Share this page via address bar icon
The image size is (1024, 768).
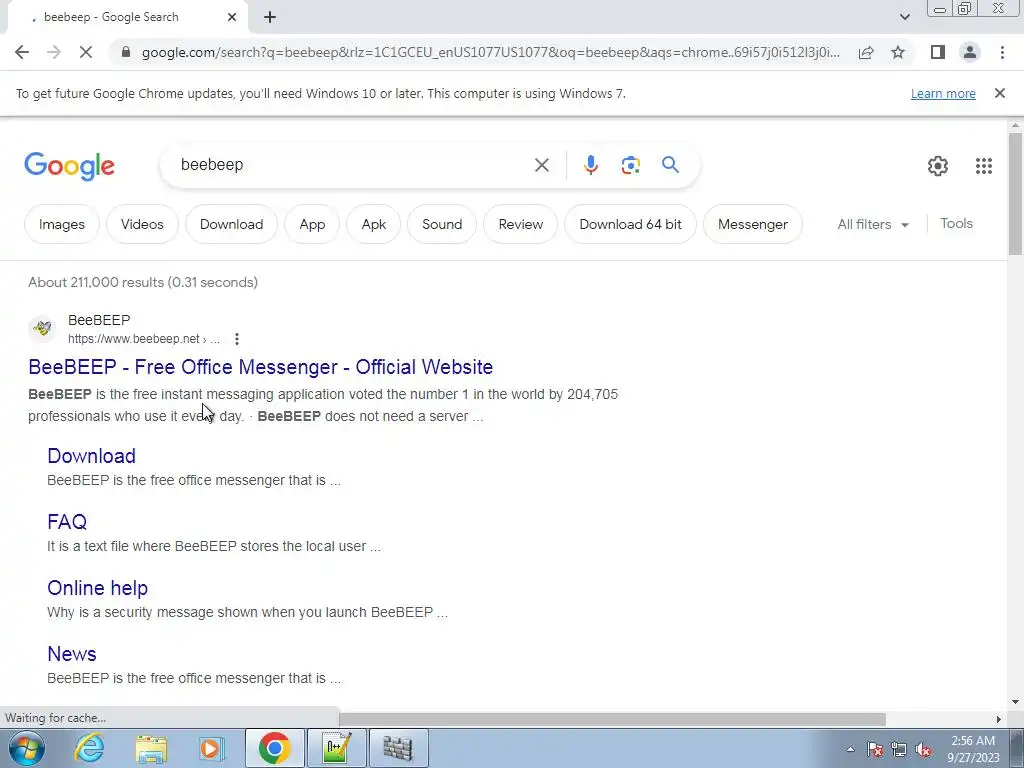(866, 52)
